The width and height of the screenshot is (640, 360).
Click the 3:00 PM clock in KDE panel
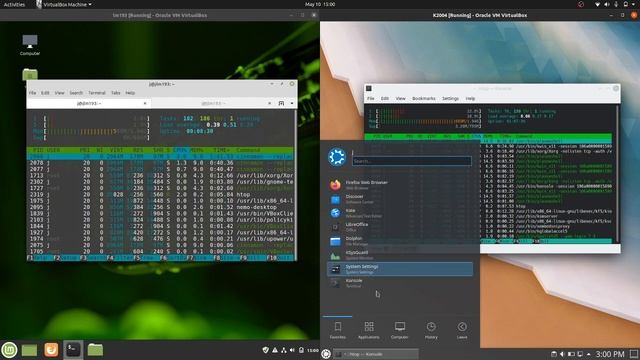[x=610, y=354]
